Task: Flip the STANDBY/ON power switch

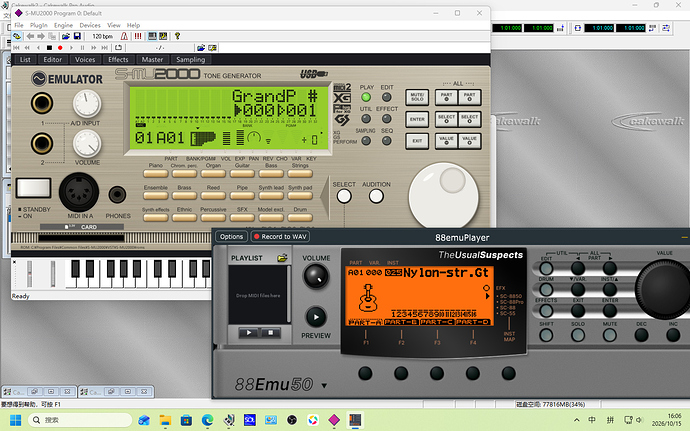Action: point(33,188)
